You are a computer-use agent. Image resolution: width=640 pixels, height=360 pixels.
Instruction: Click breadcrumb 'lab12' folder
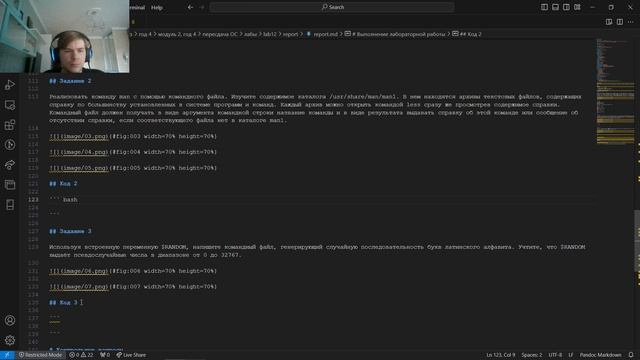270,34
